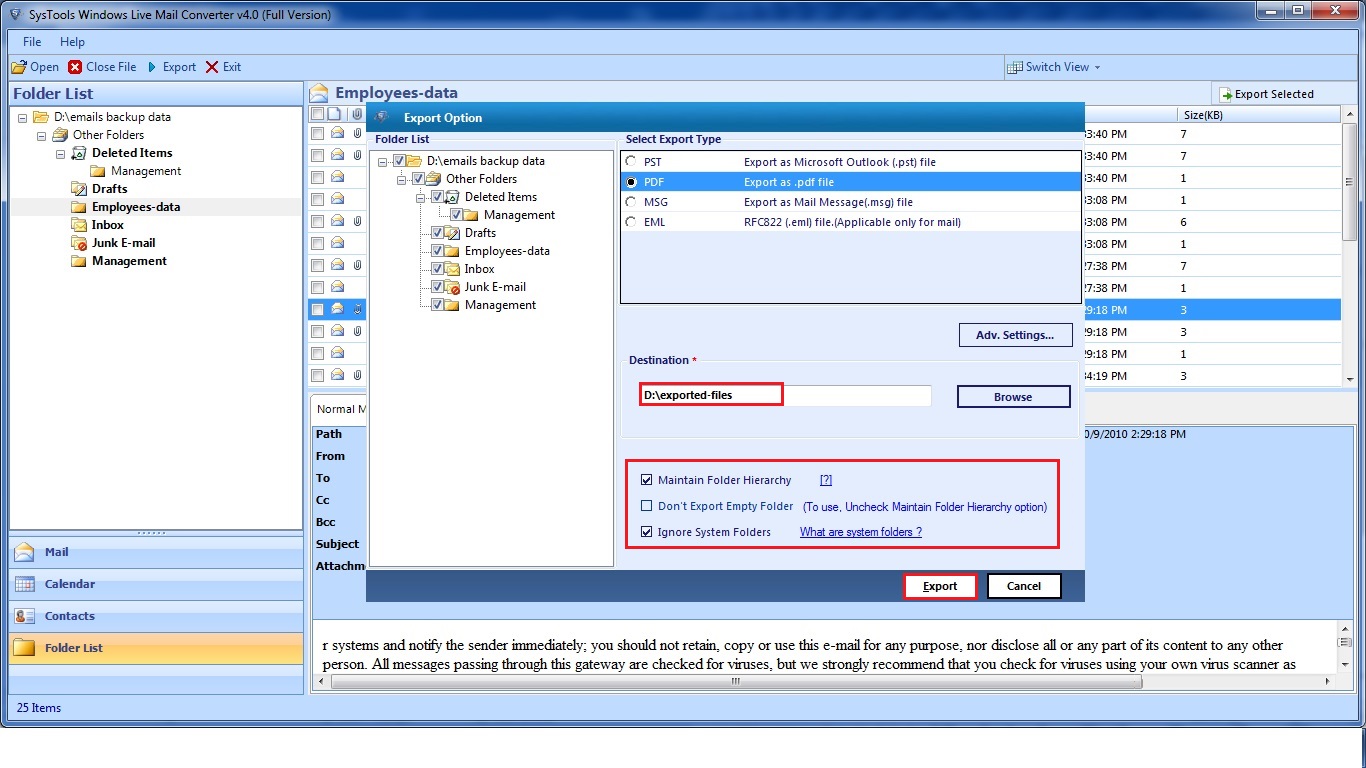Open the Help menu
Screen dimensions: 1366x768
[72, 42]
